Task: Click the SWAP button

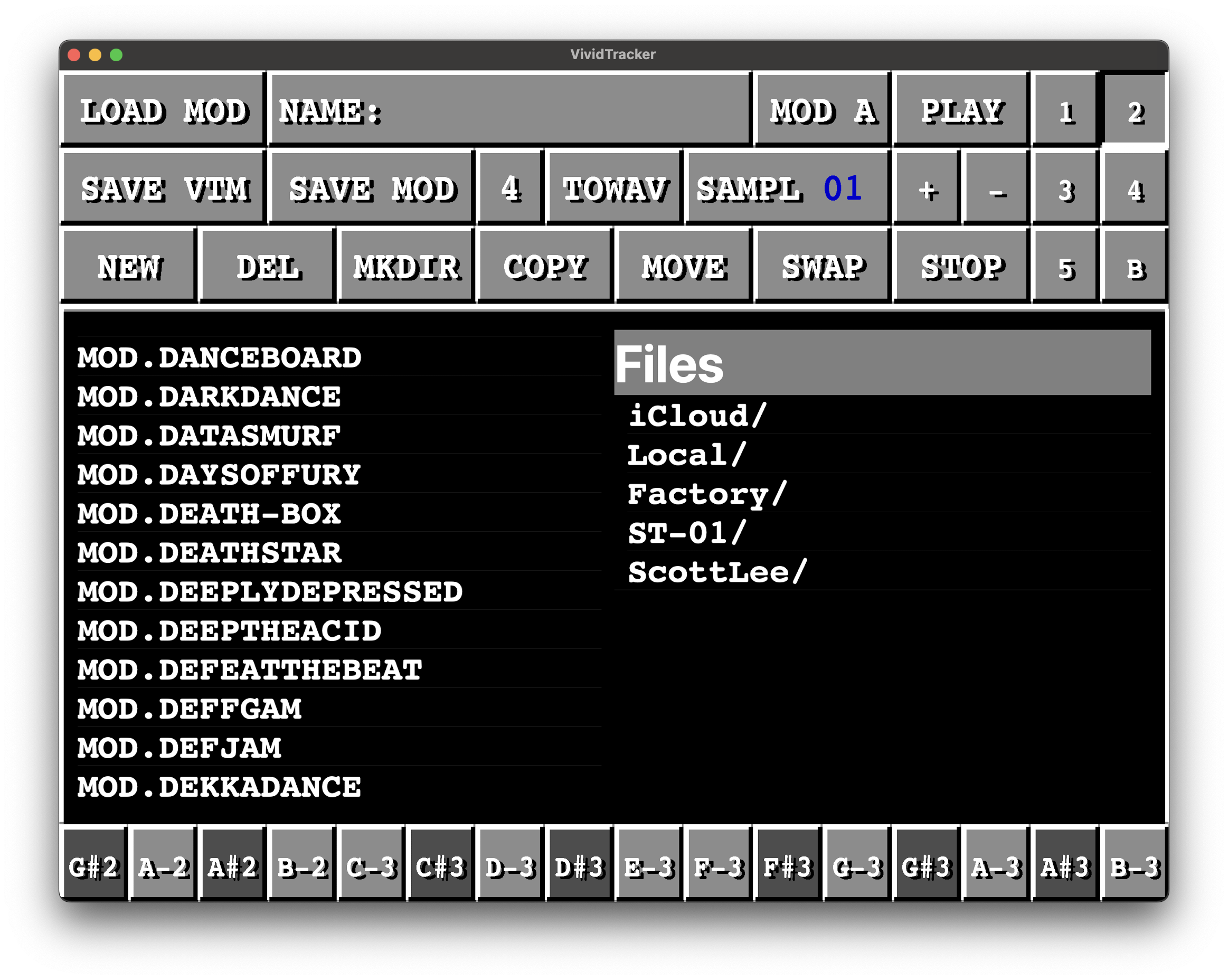Action: pos(823,267)
